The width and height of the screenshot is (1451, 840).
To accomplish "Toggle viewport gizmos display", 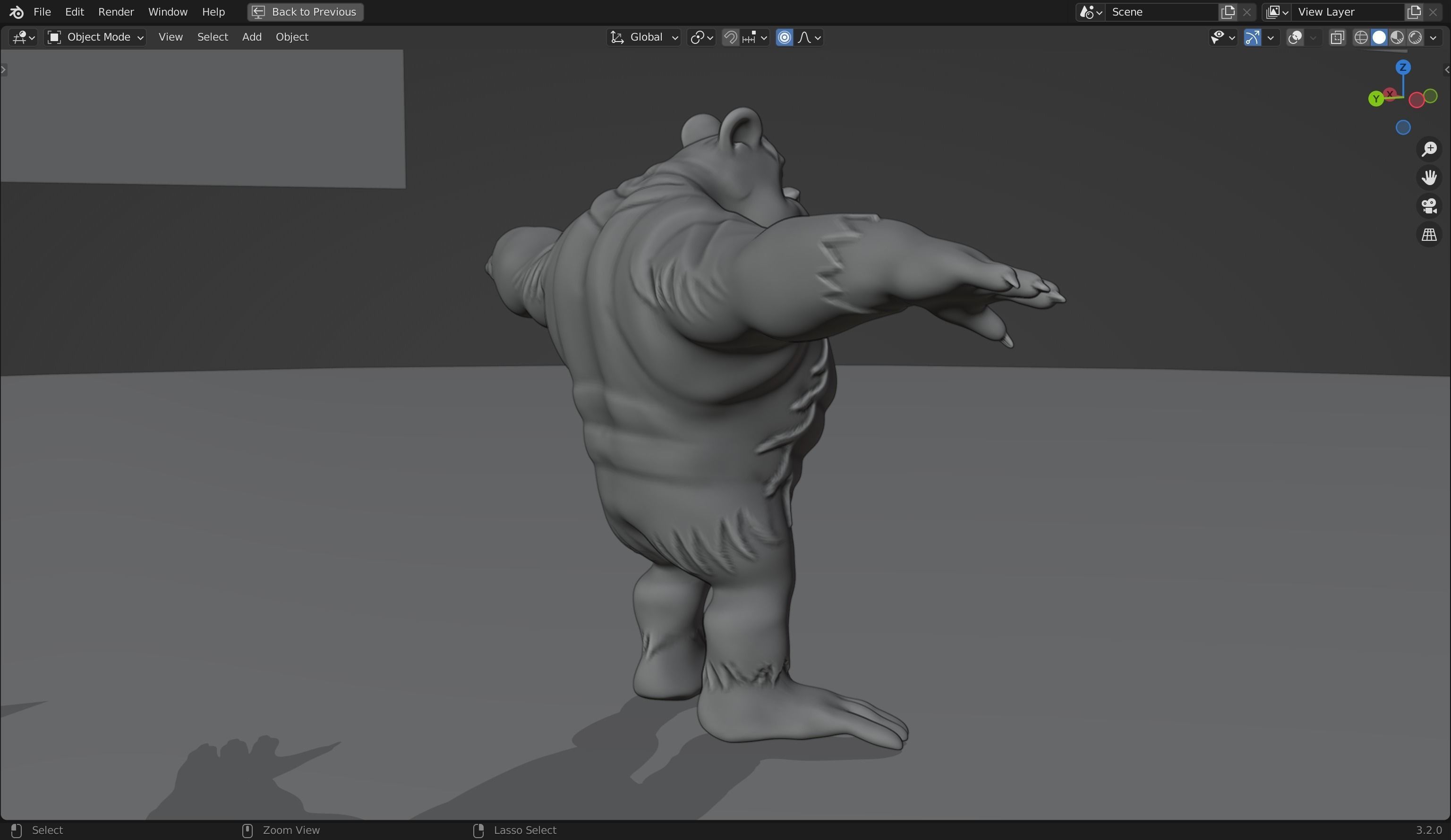I will [1252, 37].
